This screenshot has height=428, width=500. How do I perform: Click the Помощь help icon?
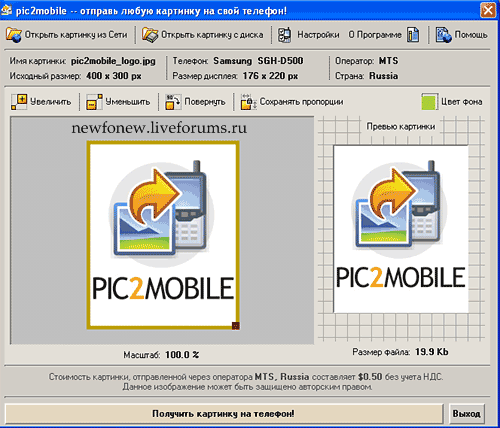pos(444,35)
